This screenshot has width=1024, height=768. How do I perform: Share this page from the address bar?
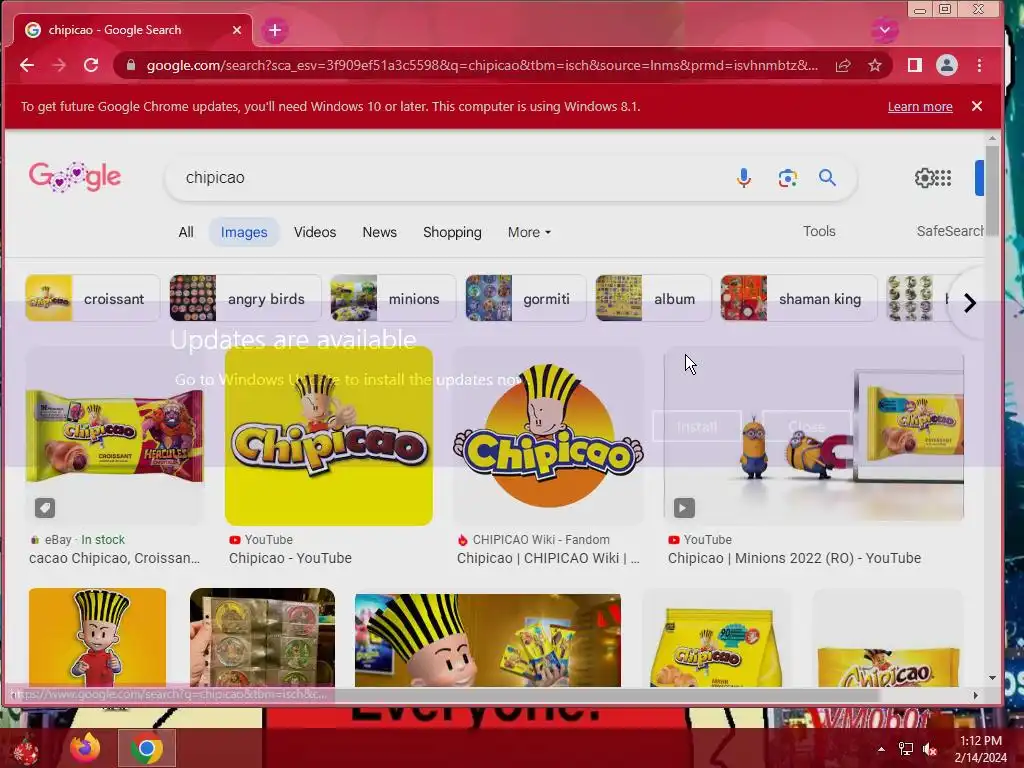[x=842, y=65]
